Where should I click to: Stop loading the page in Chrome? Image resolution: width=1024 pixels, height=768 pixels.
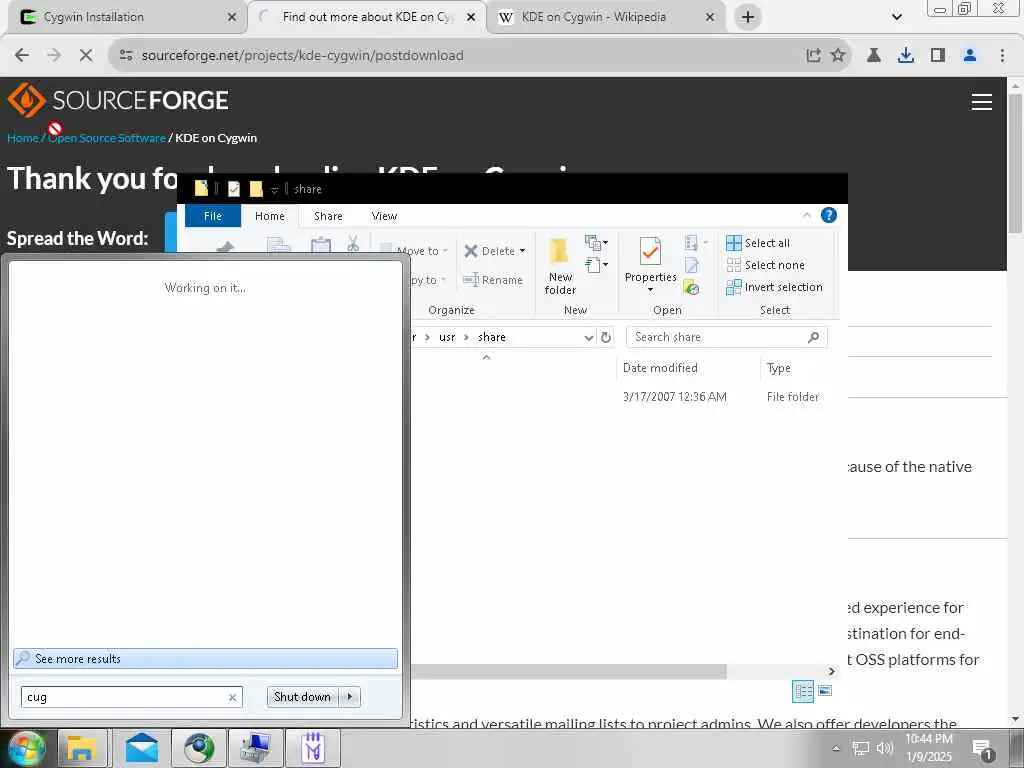86,56
